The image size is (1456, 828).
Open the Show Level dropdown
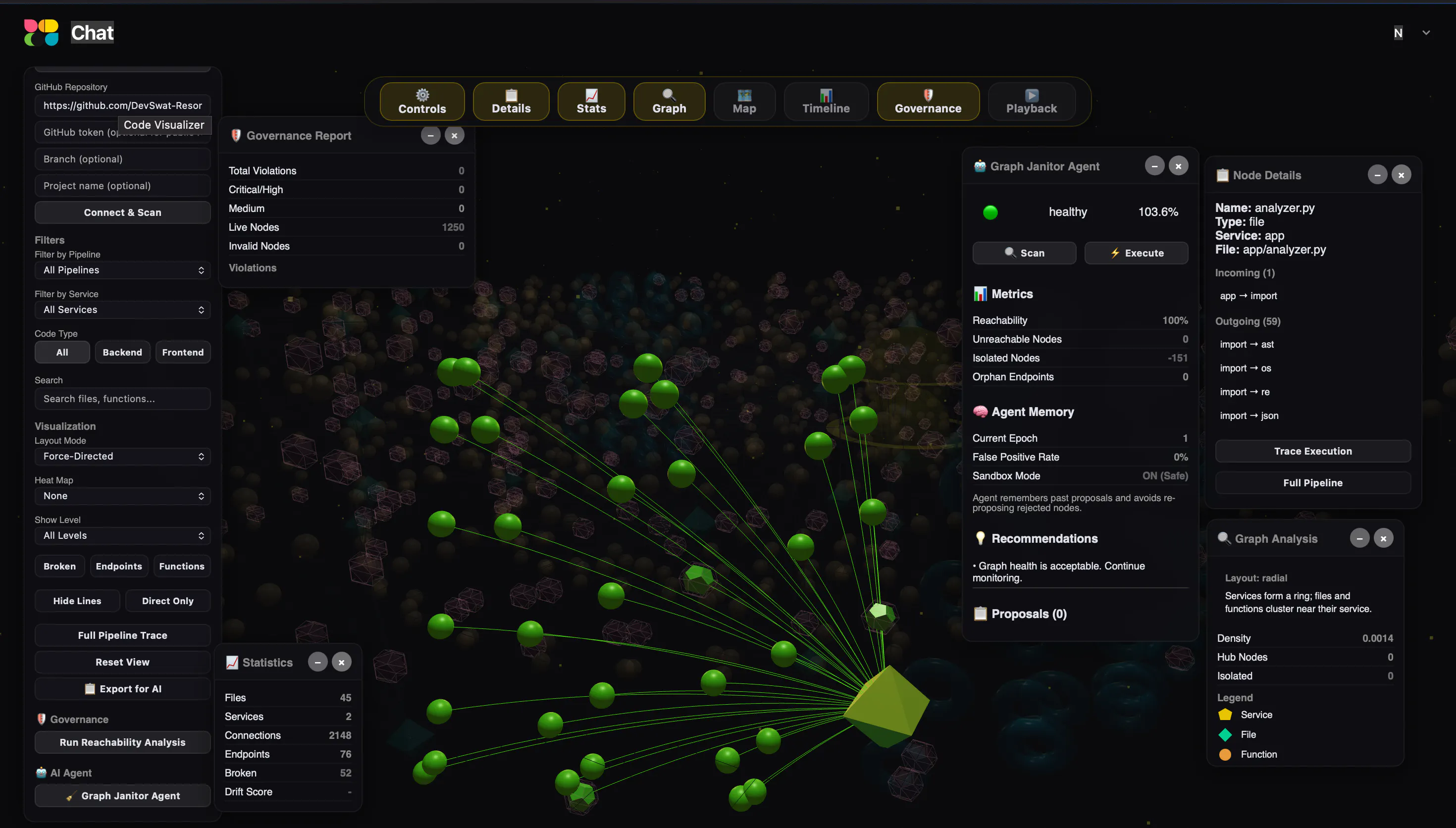coord(122,536)
